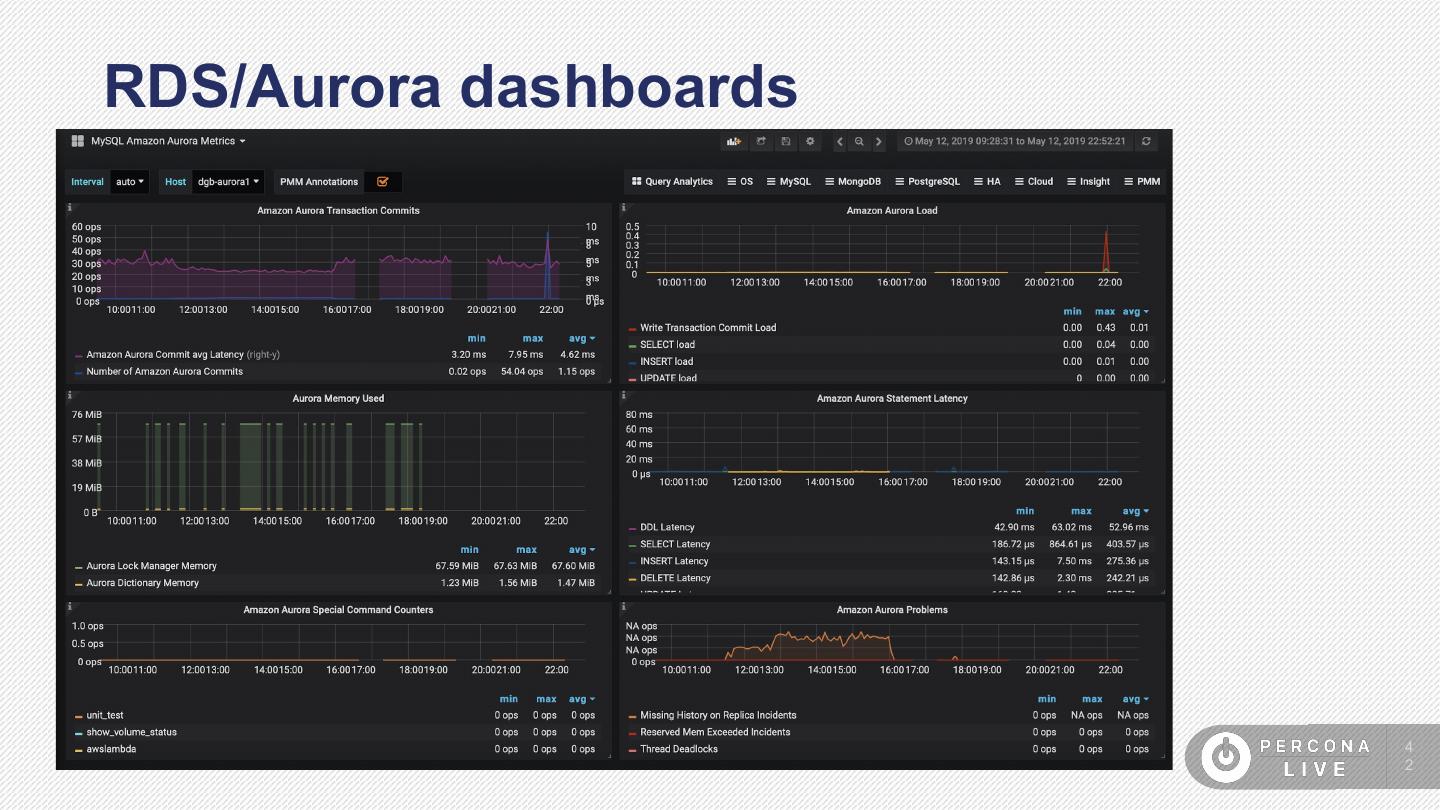Open the Query Analytics link
Viewport: 1440px width, 810px height.
(672, 182)
